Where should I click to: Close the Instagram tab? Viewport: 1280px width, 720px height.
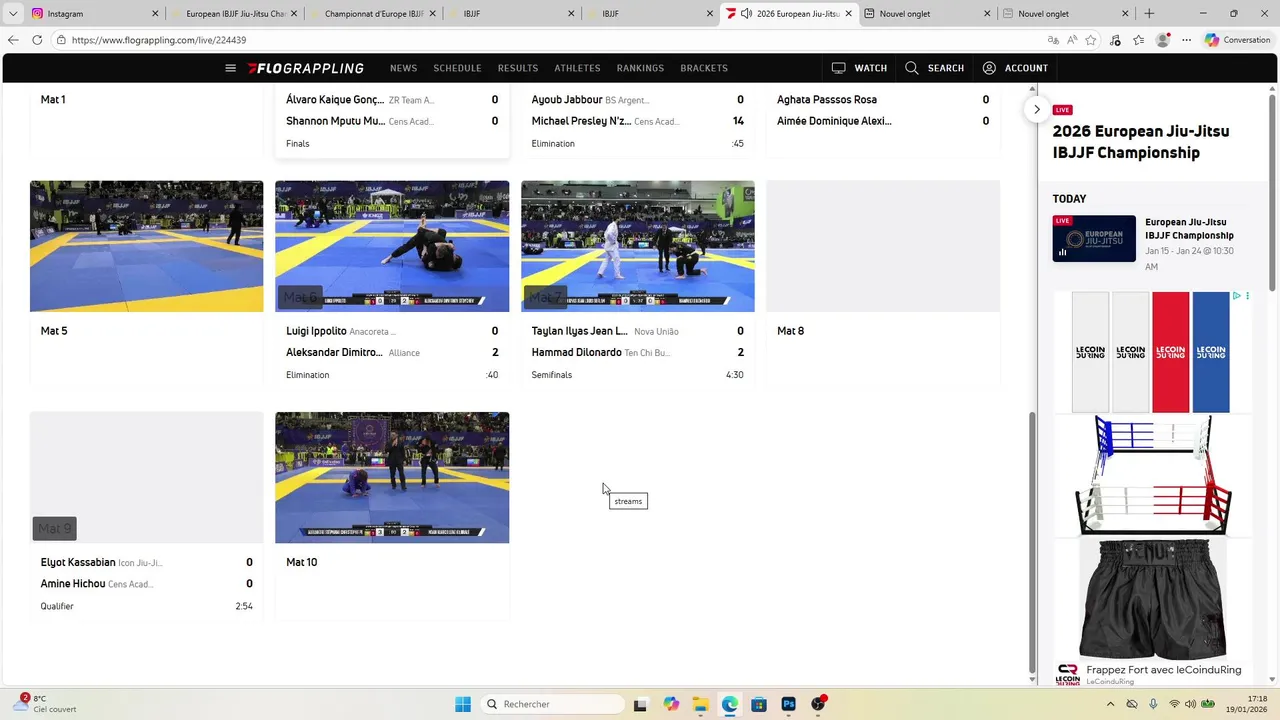155,14
